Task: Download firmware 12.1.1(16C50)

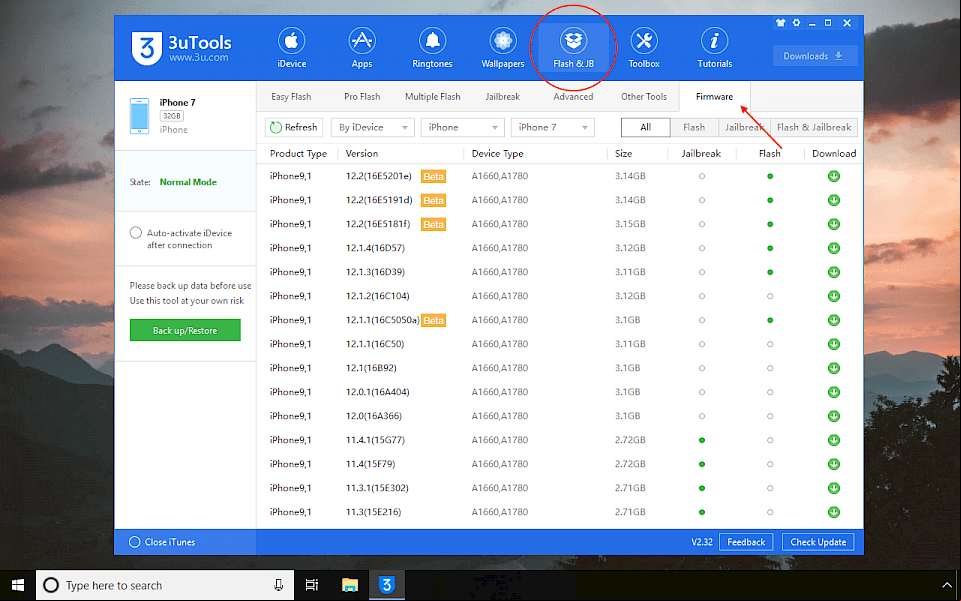Action: [834, 344]
